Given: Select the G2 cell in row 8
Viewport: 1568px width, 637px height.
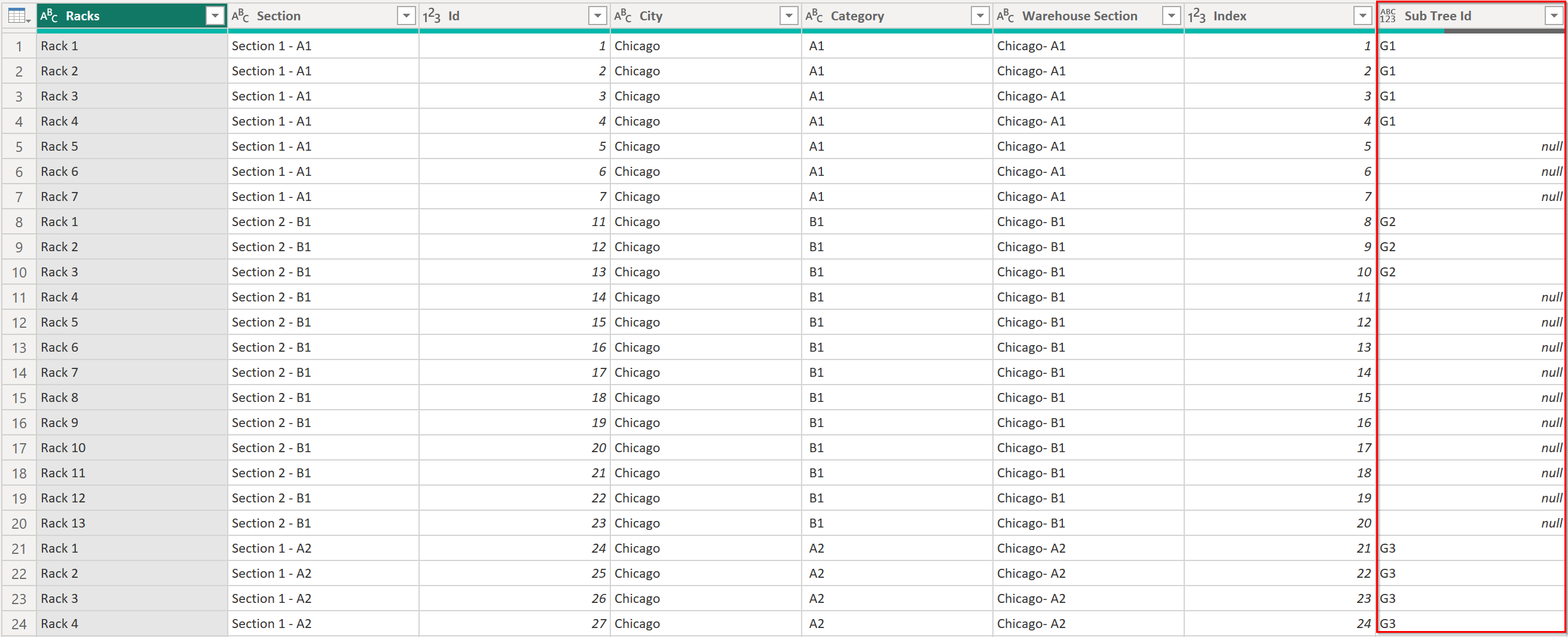Looking at the screenshot, I should [x=1470, y=223].
